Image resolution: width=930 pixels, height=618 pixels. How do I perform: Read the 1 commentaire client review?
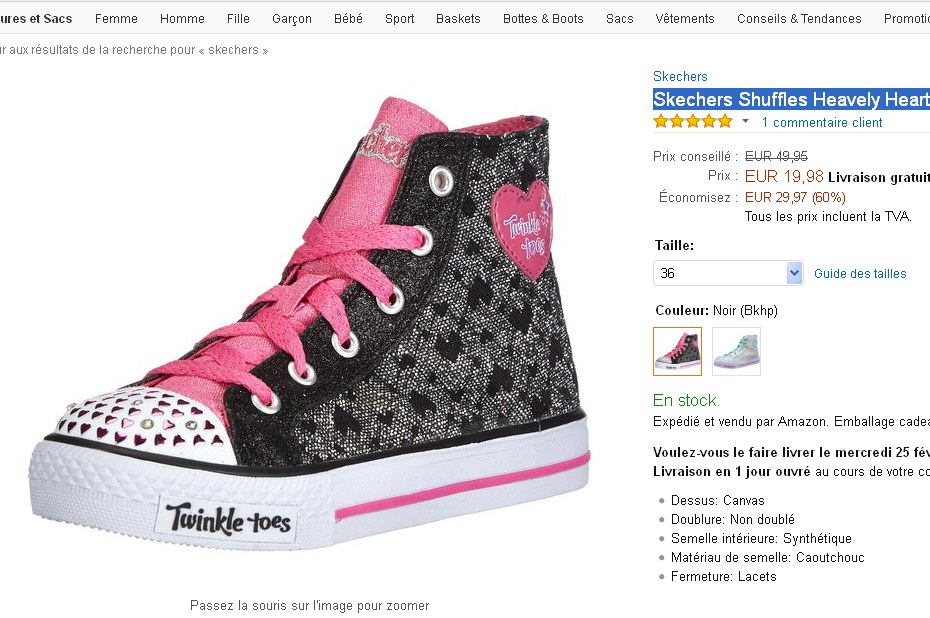pyautogui.click(x=822, y=123)
